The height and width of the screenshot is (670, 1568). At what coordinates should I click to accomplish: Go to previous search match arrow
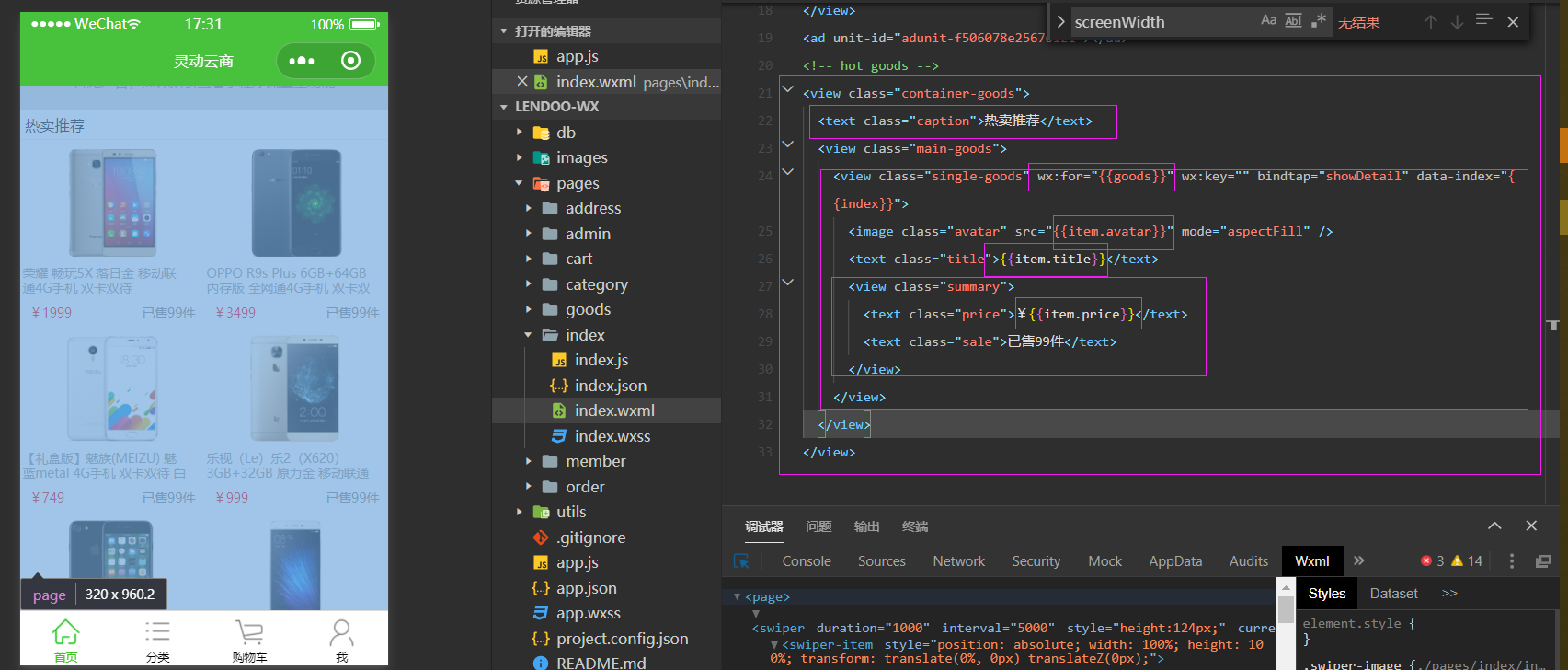tap(1431, 22)
